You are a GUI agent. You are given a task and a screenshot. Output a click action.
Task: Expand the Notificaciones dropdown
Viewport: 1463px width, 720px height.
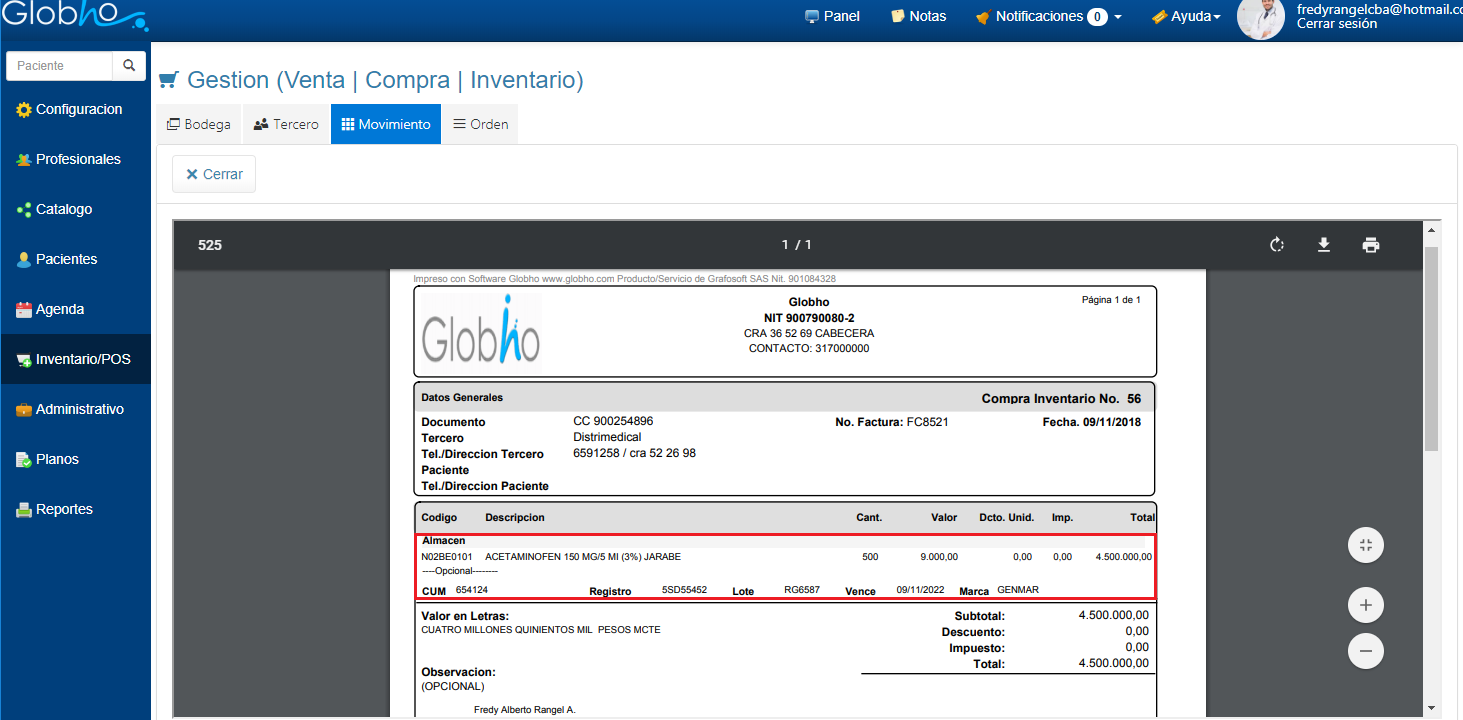1048,16
